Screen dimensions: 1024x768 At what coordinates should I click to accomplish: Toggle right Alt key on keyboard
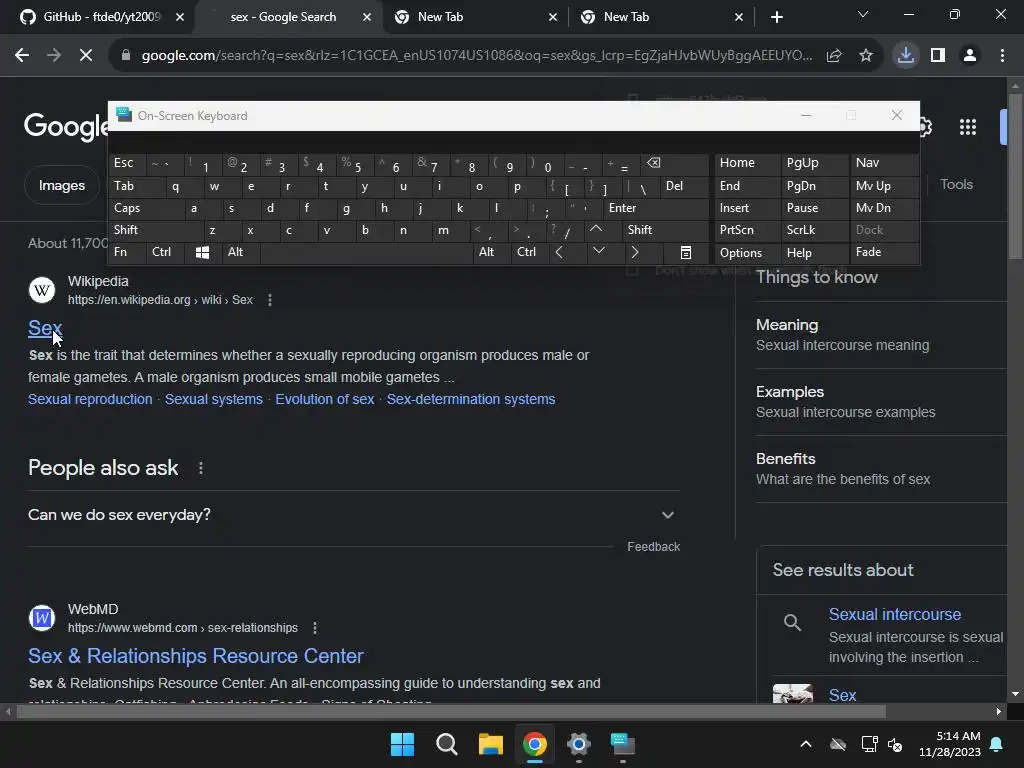(x=492, y=252)
